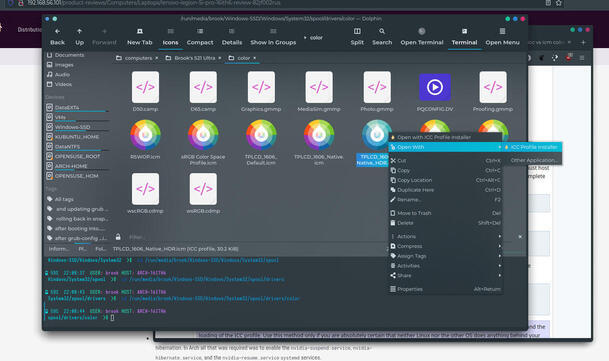Image resolution: width=609 pixels, height=361 pixels.
Task: Switch to Icons view mode
Action: point(170,37)
